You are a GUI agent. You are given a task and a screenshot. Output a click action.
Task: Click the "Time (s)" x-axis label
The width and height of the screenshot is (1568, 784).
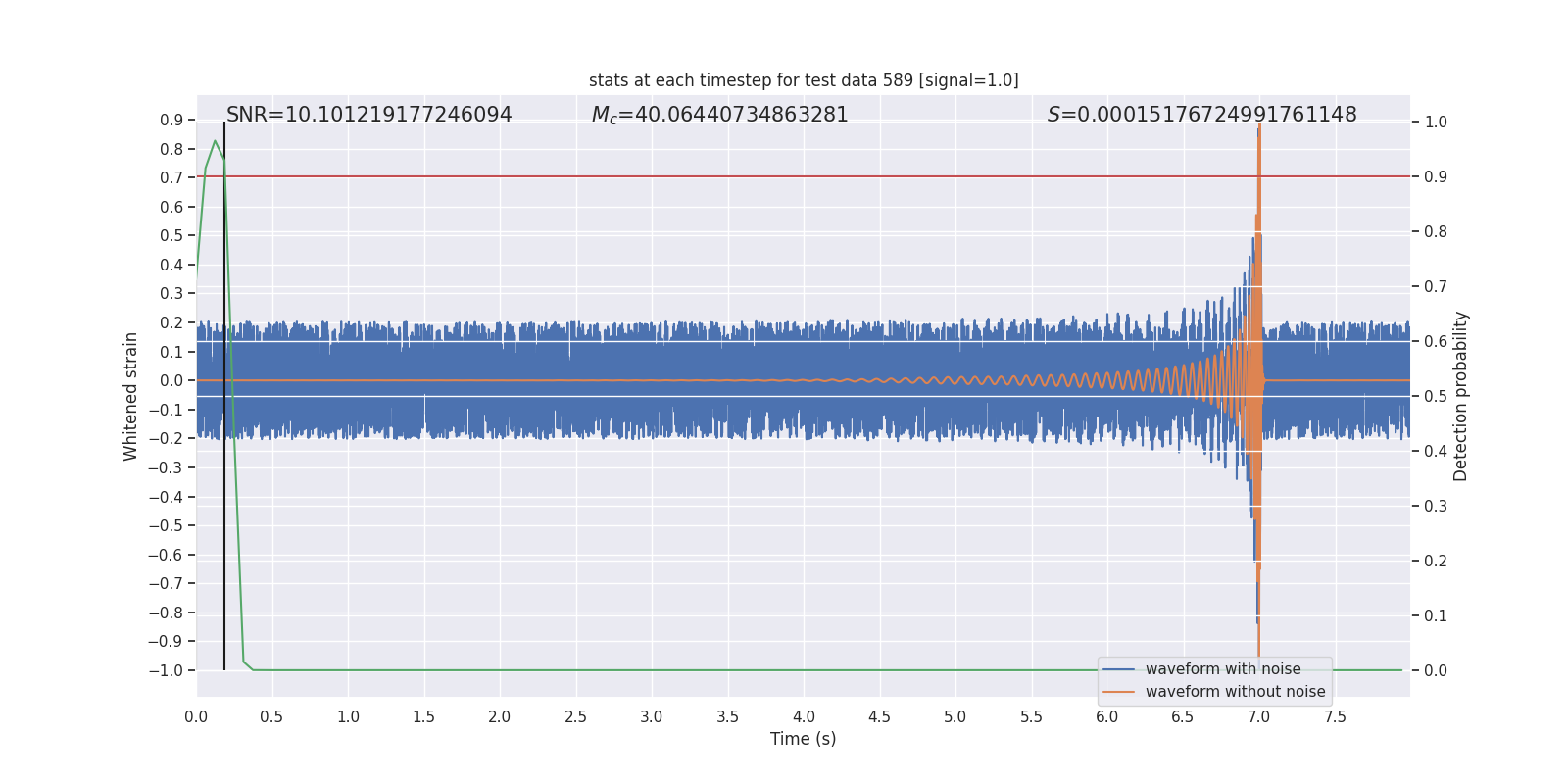[x=803, y=739]
